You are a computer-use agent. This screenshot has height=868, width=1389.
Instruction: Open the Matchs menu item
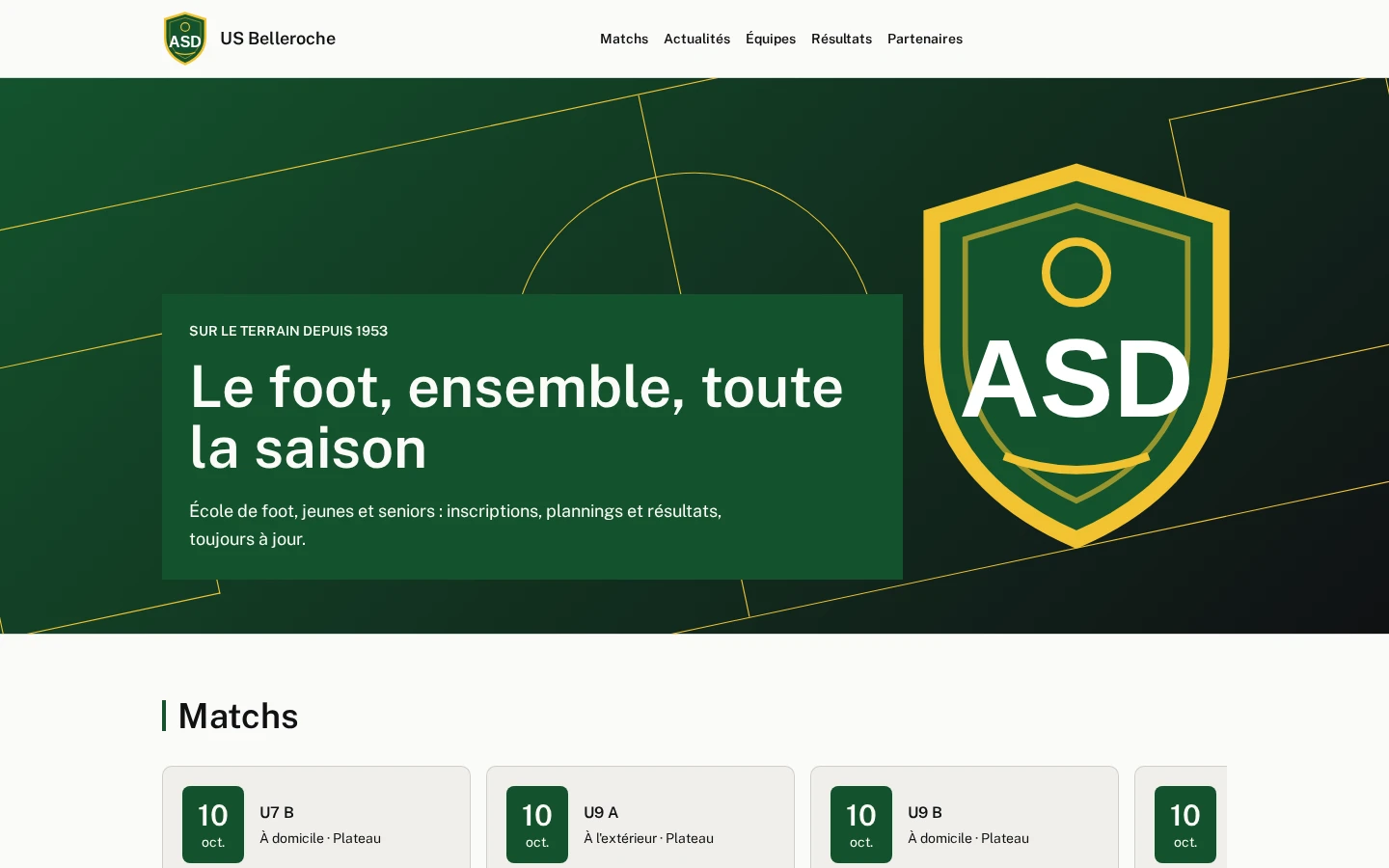click(624, 39)
